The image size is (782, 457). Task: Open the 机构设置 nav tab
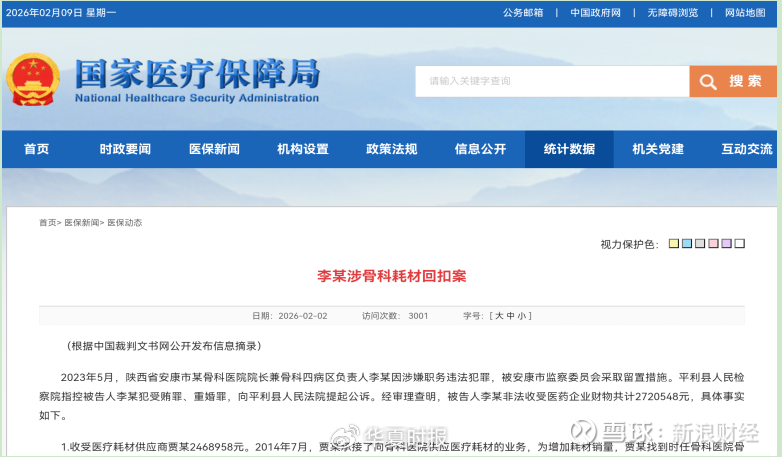pos(303,149)
